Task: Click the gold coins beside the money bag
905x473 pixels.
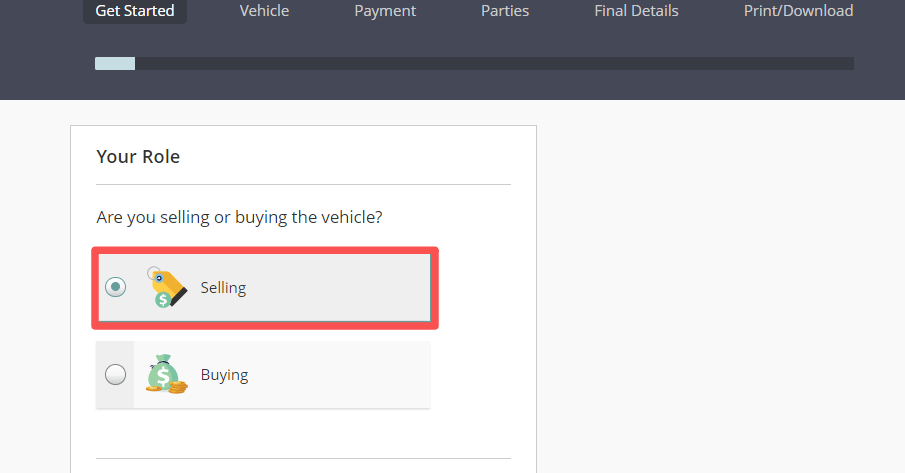Action: click(178, 387)
